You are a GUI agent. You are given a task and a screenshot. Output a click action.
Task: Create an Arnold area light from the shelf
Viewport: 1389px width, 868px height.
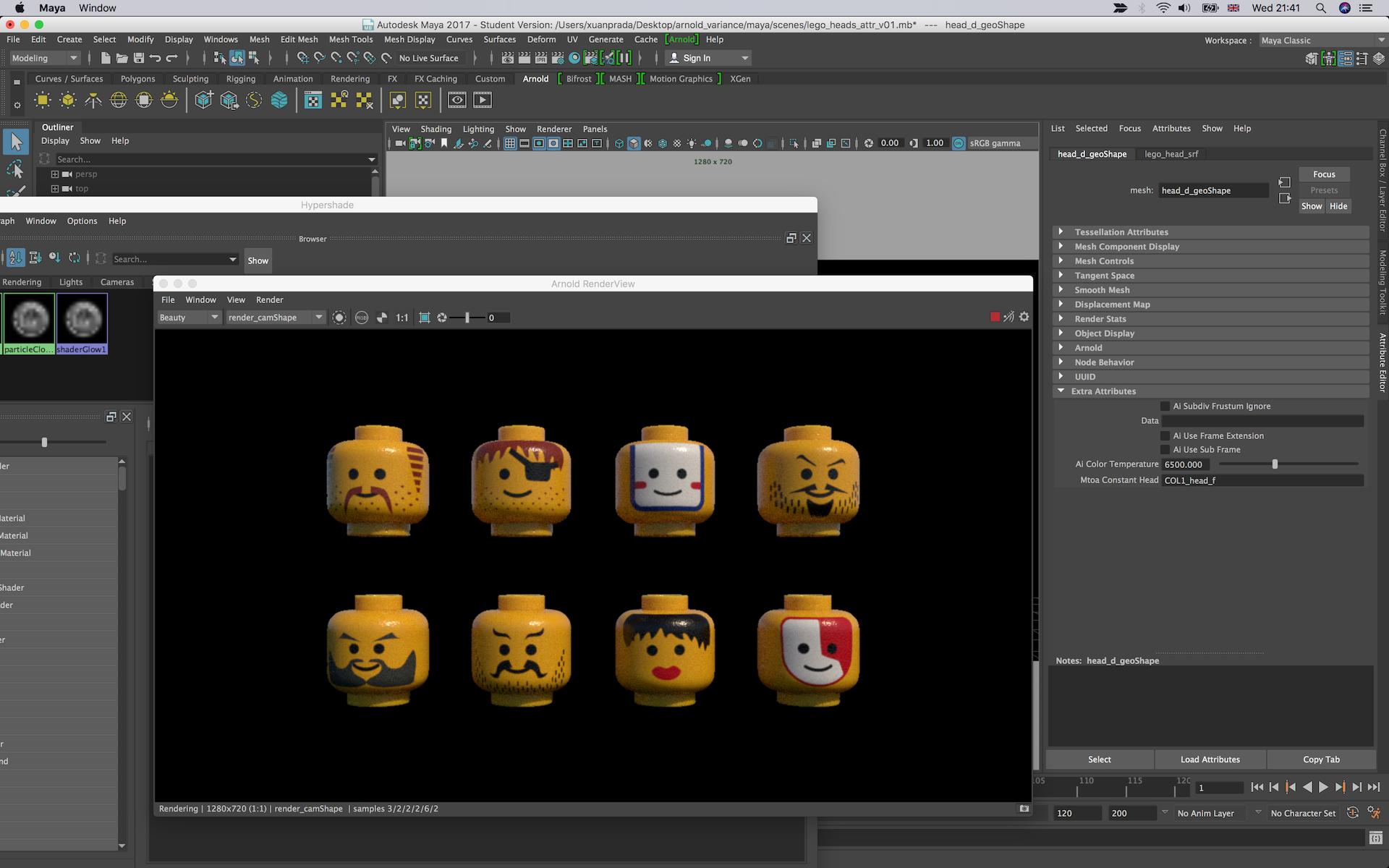(43, 101)
